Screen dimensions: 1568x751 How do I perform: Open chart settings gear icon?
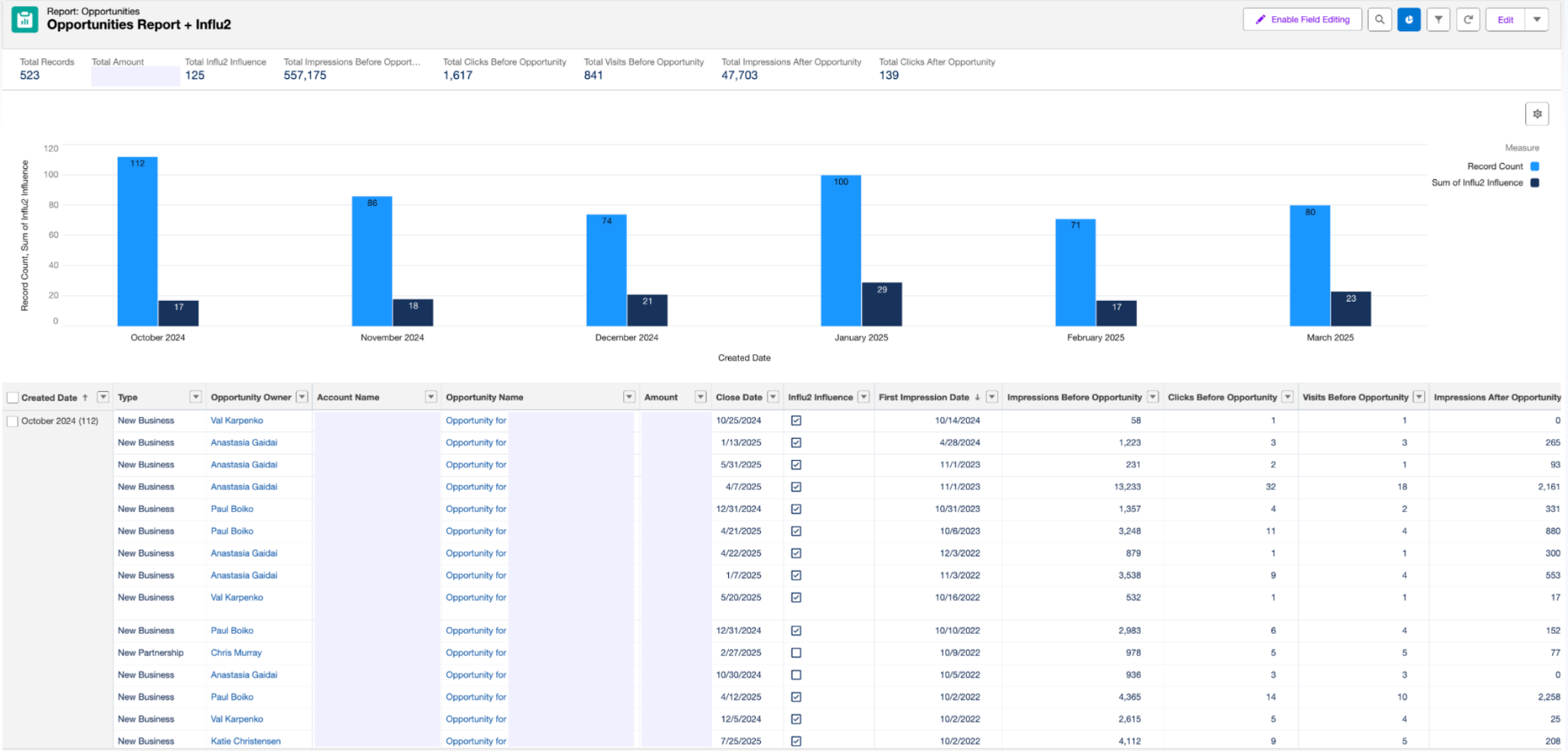1537,114
